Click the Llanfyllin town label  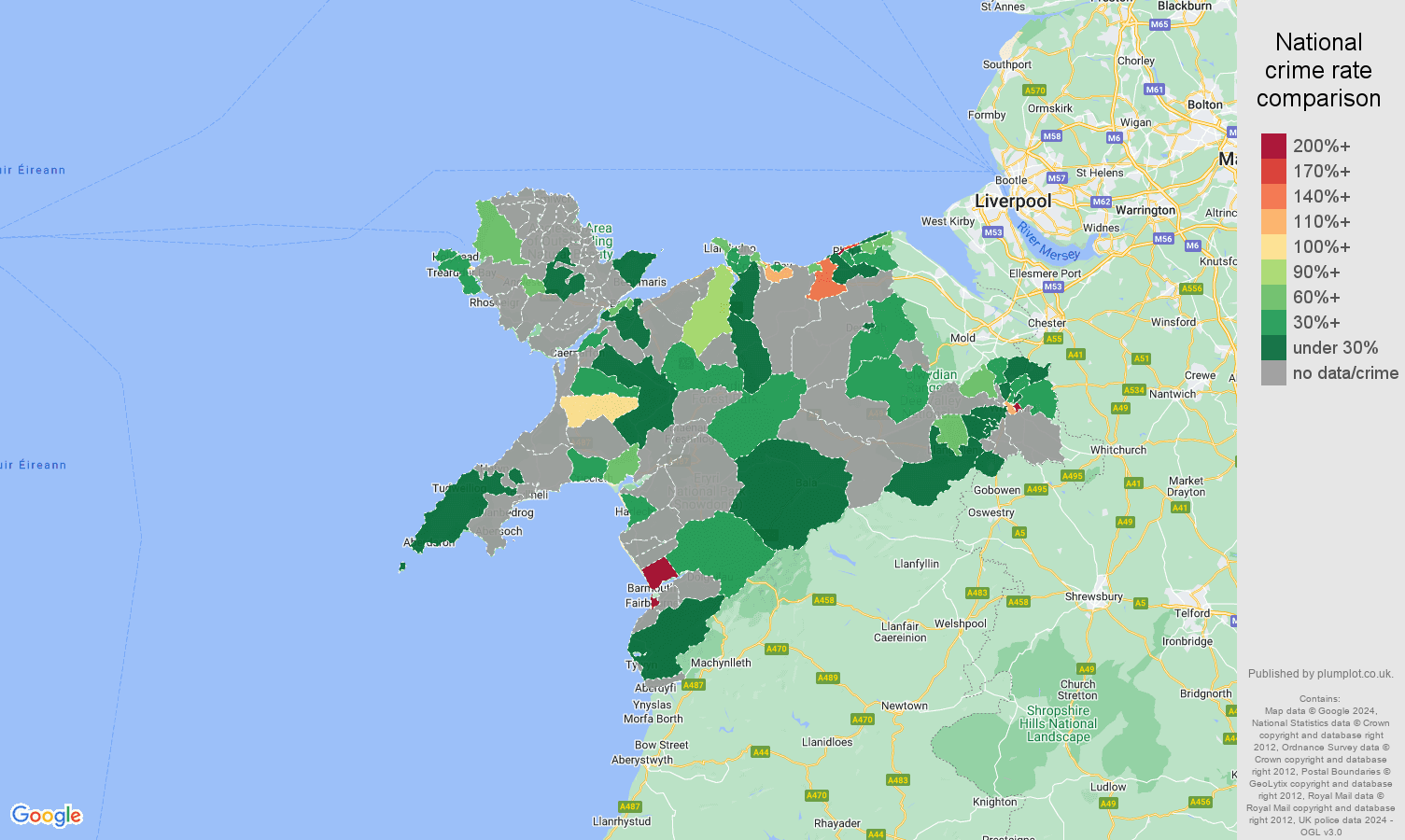point(917,564)
